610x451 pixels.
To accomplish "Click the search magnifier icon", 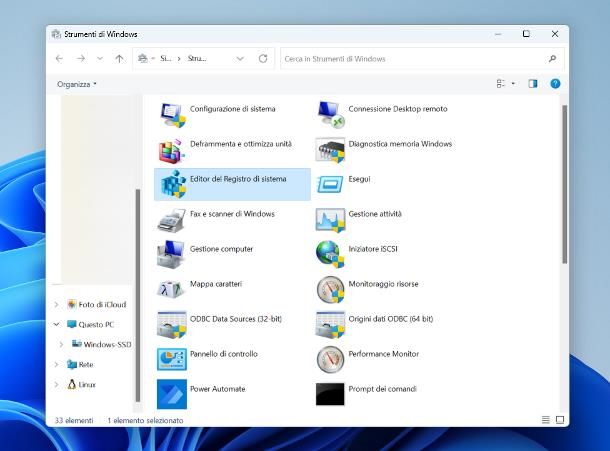I will (552, 59).
